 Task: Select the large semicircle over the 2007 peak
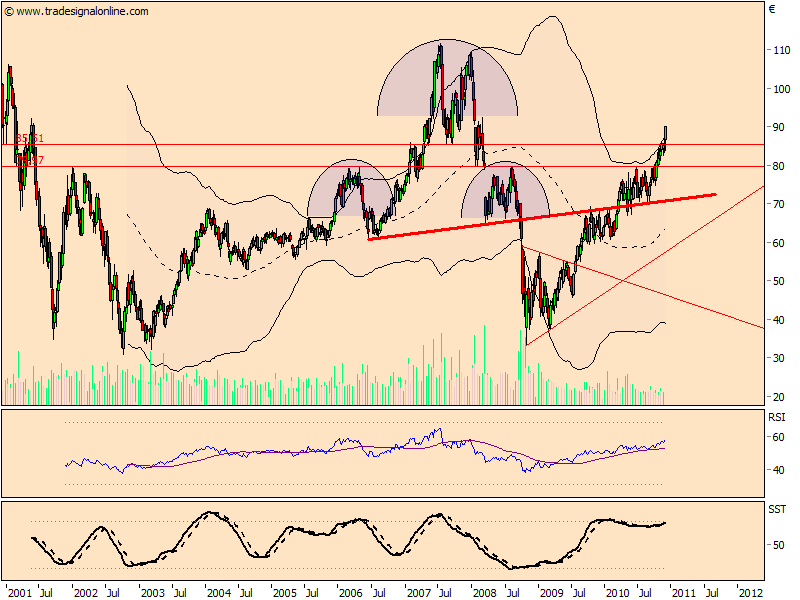(447, 78)
